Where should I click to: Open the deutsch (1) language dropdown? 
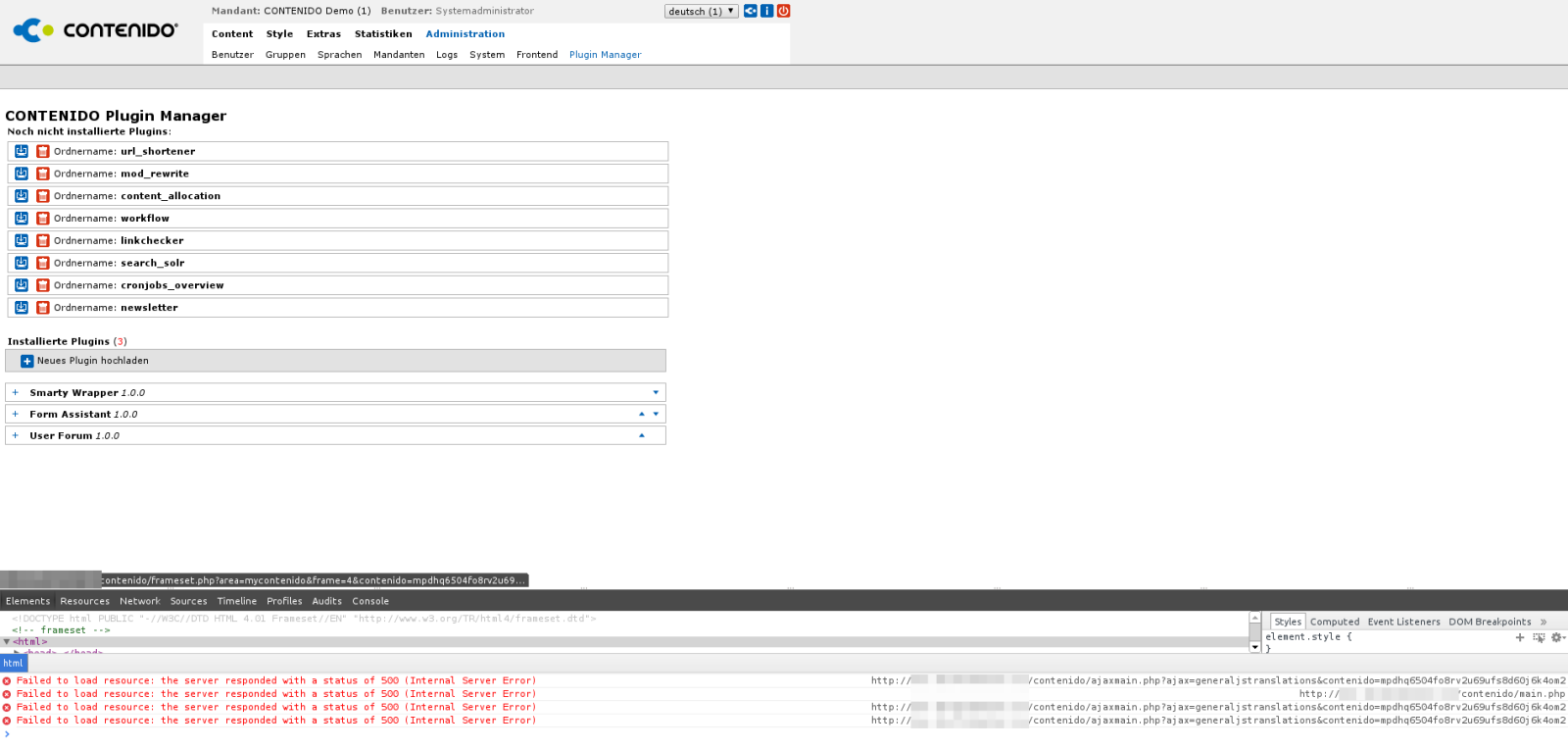701,12
